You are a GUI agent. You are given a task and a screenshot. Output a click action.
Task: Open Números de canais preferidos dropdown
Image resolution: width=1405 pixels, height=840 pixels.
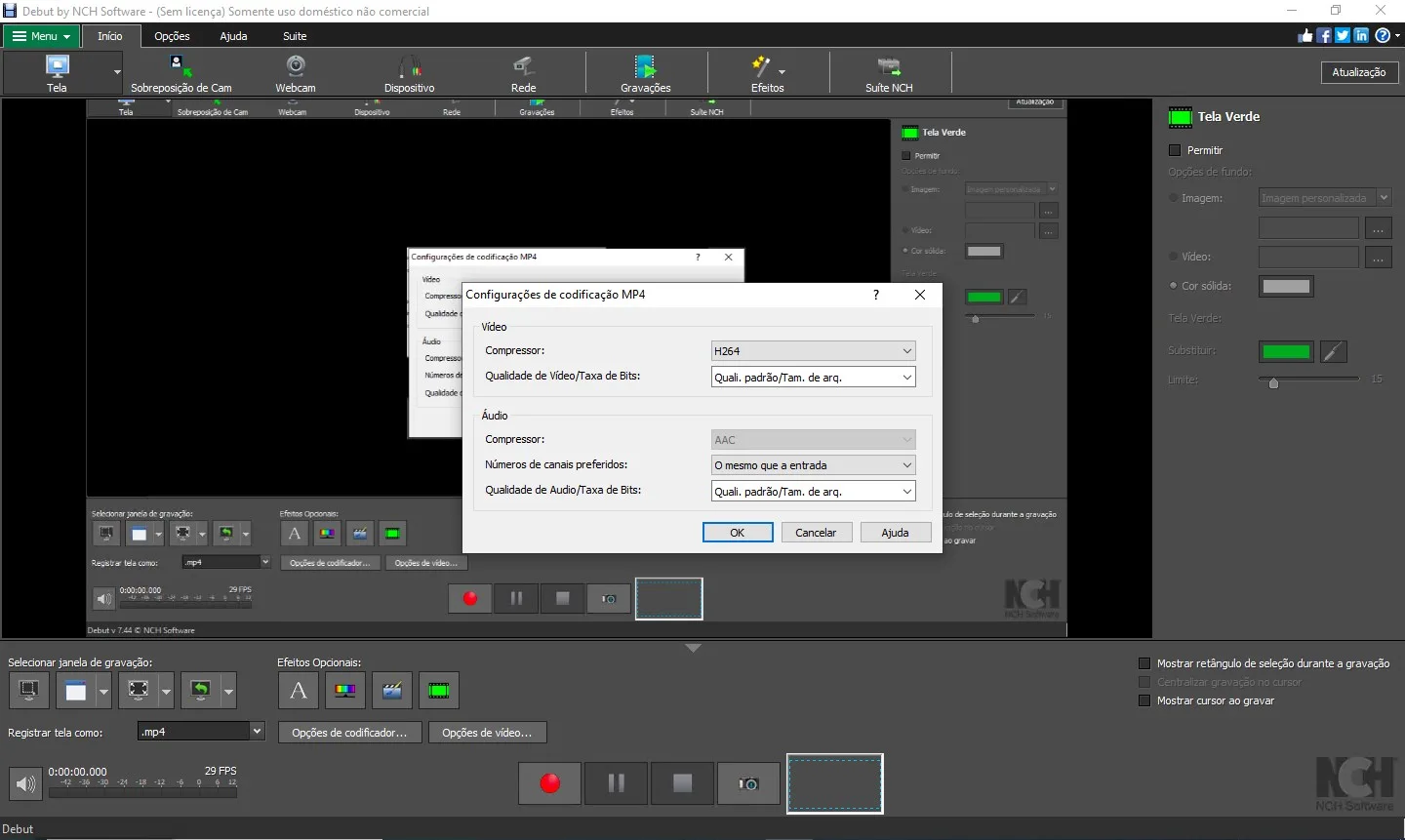click(x=814, y=464)
